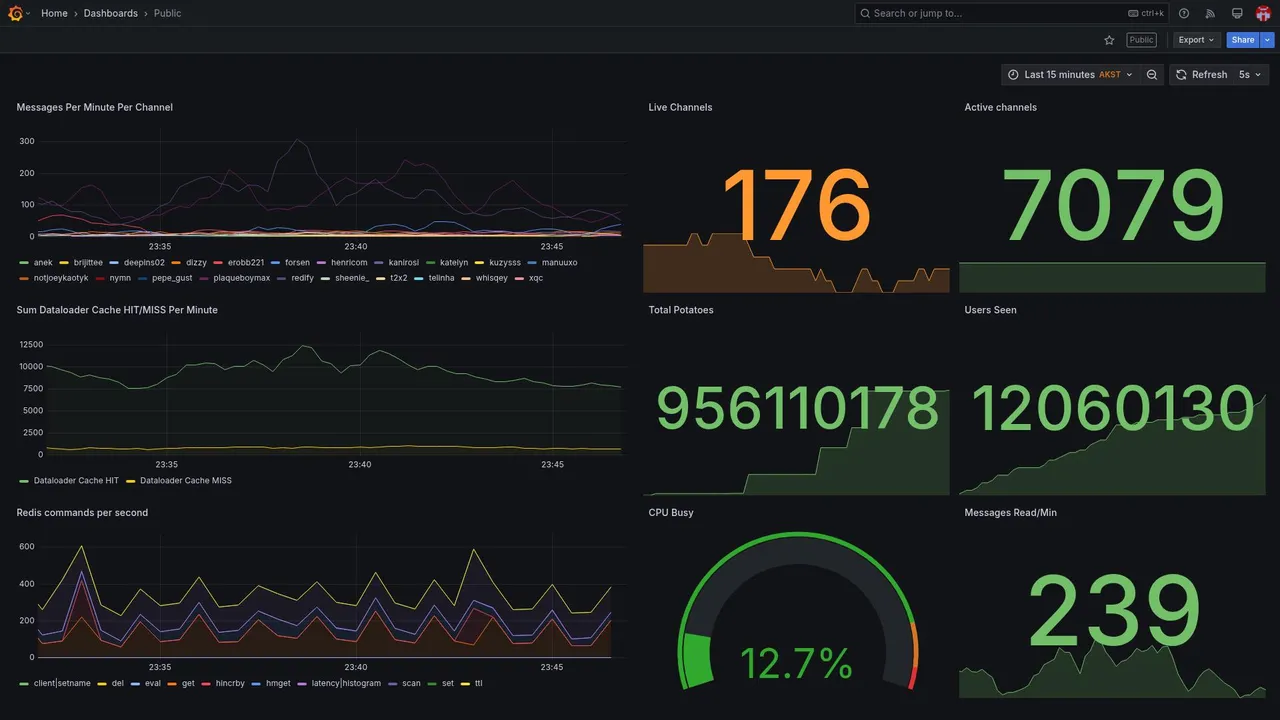The height and width of the screenshot is (720, 1280).
Task: Focus the Search or jump to field
Action: (1011, 13)
